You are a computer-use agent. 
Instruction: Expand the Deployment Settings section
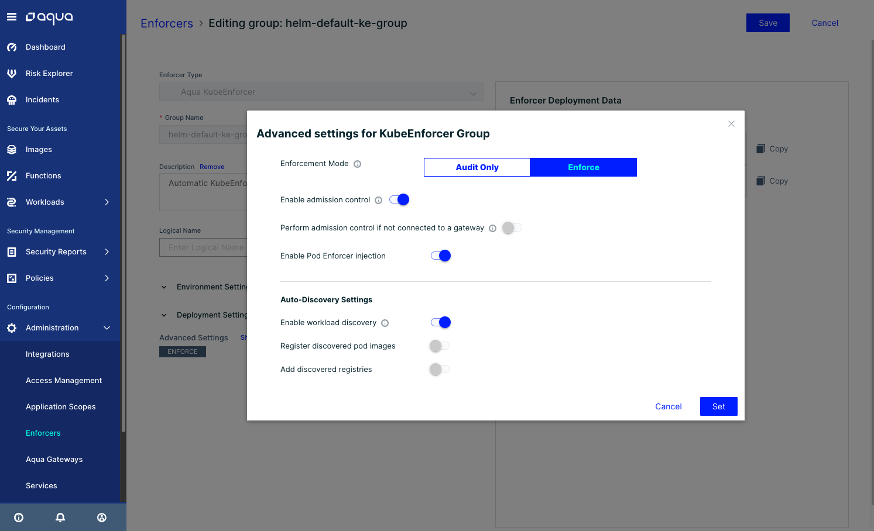tap(164, 315)
